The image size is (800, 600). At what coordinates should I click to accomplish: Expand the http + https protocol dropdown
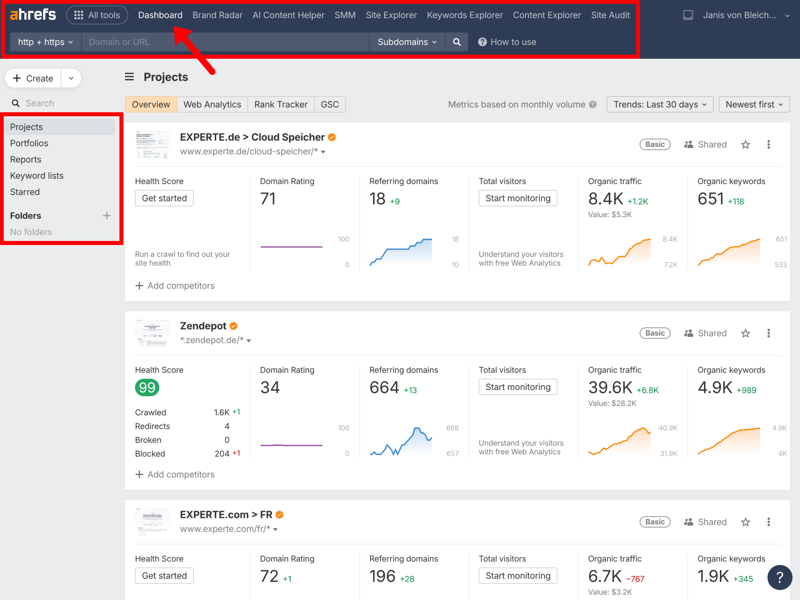pyautogui.click(x=46, y=42)
